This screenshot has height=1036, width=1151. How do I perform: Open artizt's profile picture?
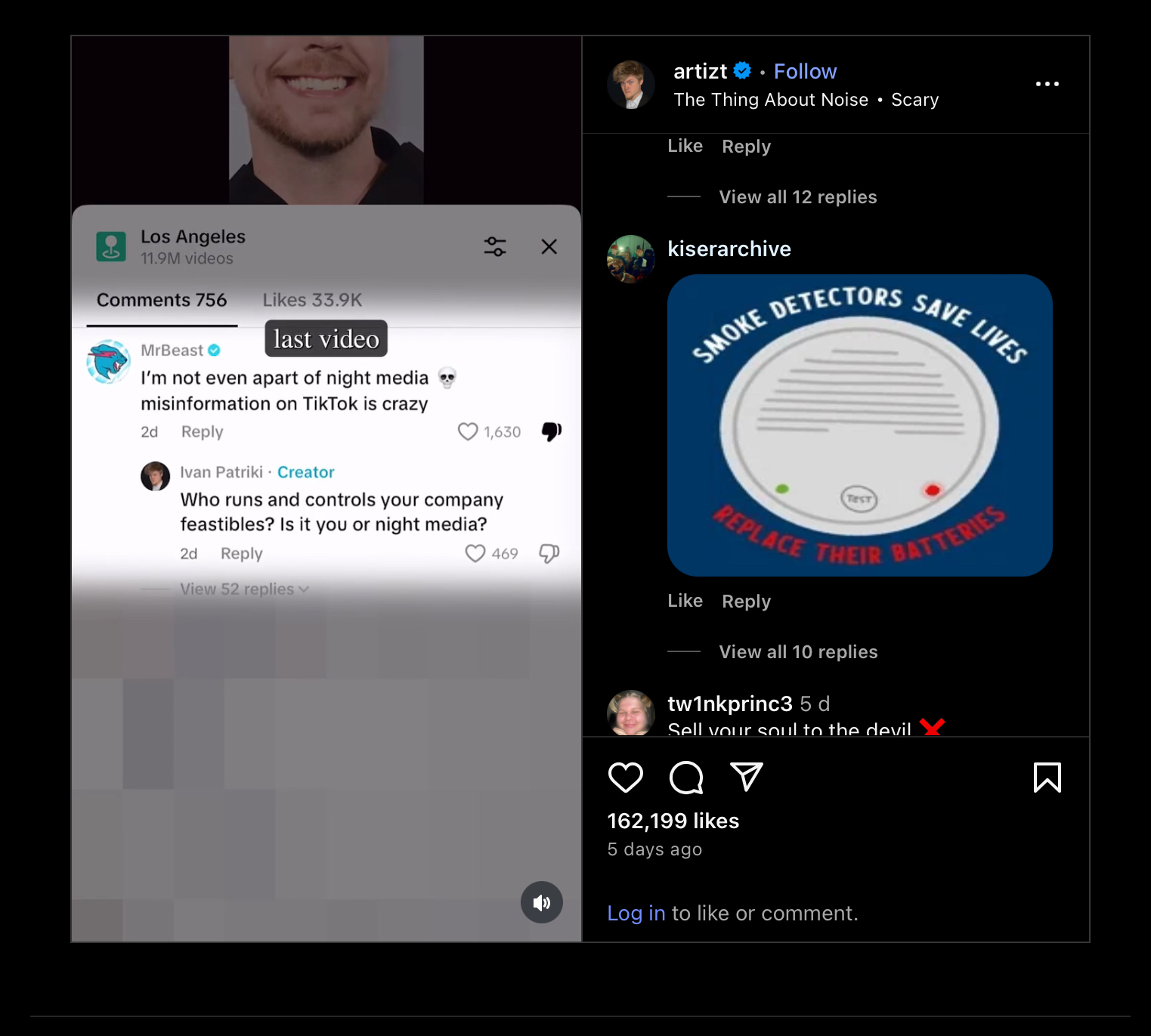coord(631,85)
